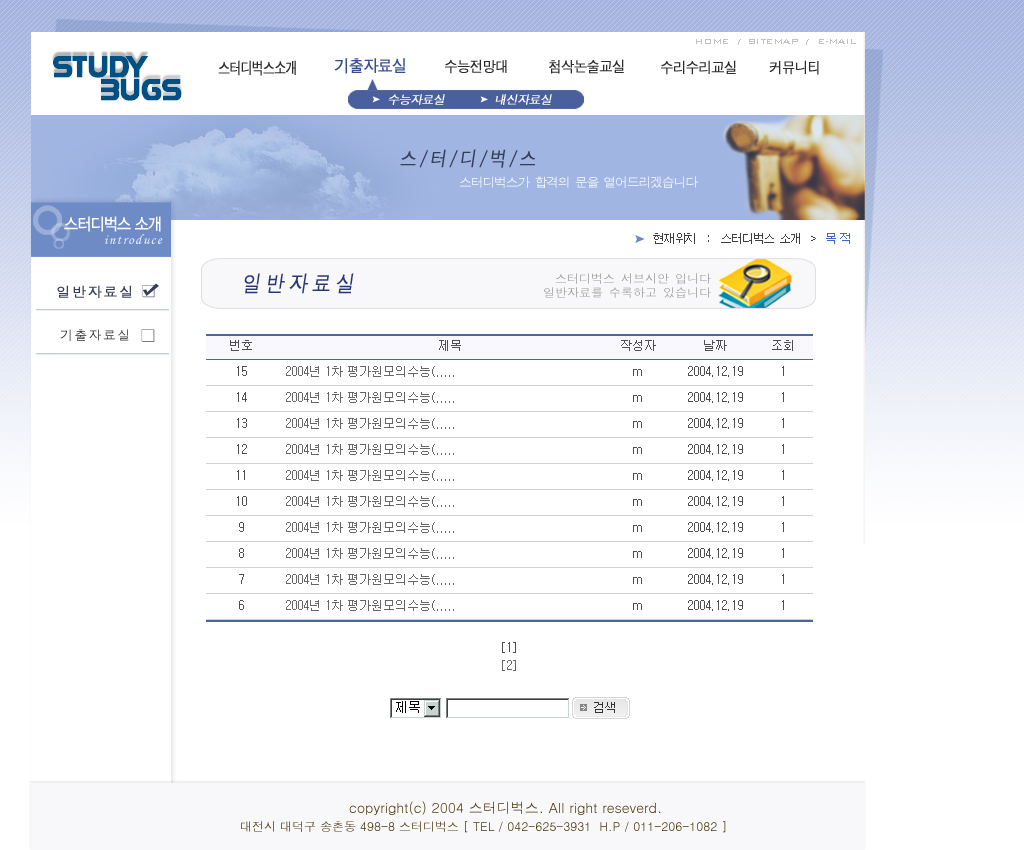Open the 커뮤니티 menu item

coord(794,68)
